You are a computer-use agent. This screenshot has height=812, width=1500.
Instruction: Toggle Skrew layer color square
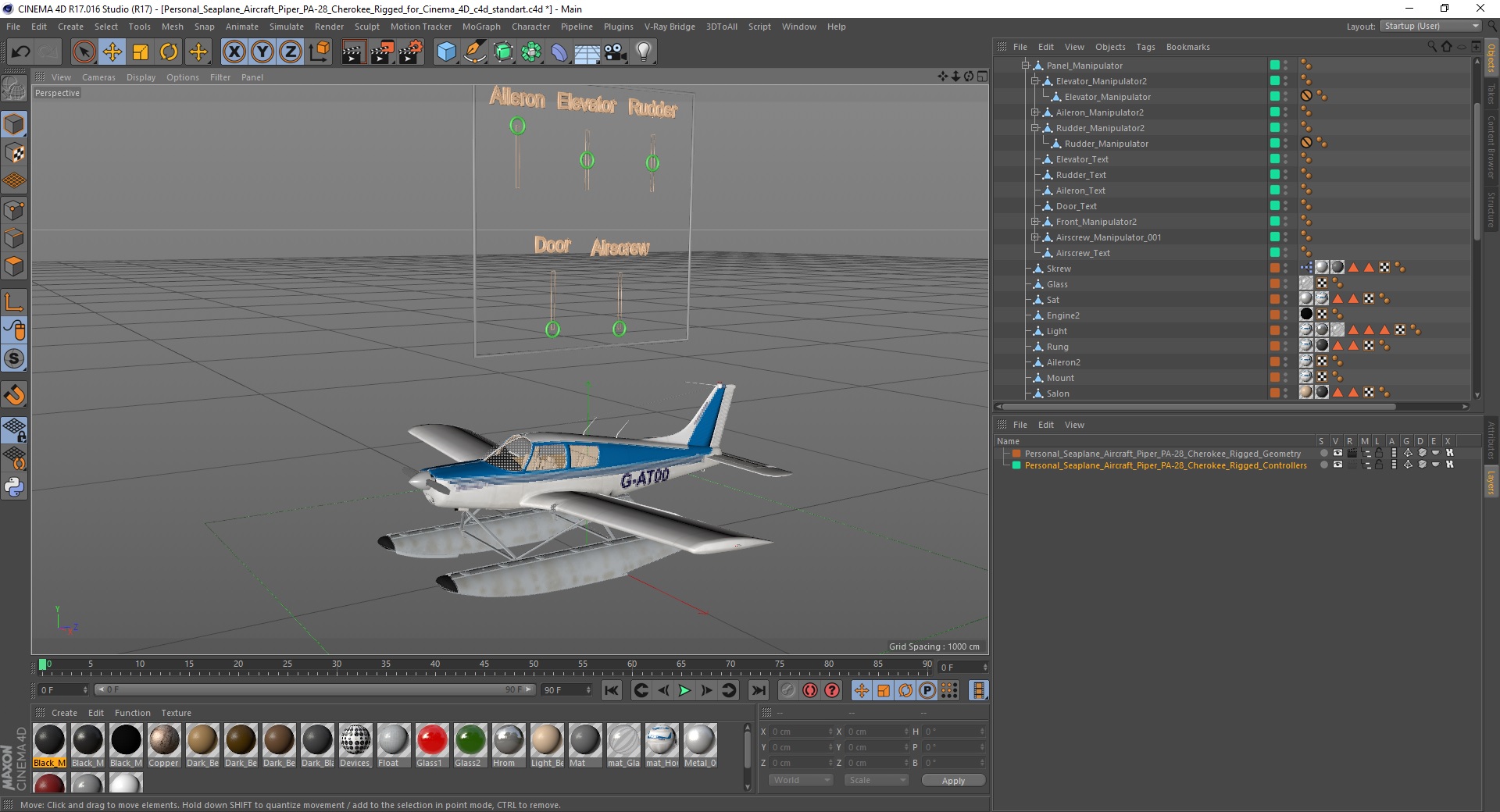pos(1274,268)
